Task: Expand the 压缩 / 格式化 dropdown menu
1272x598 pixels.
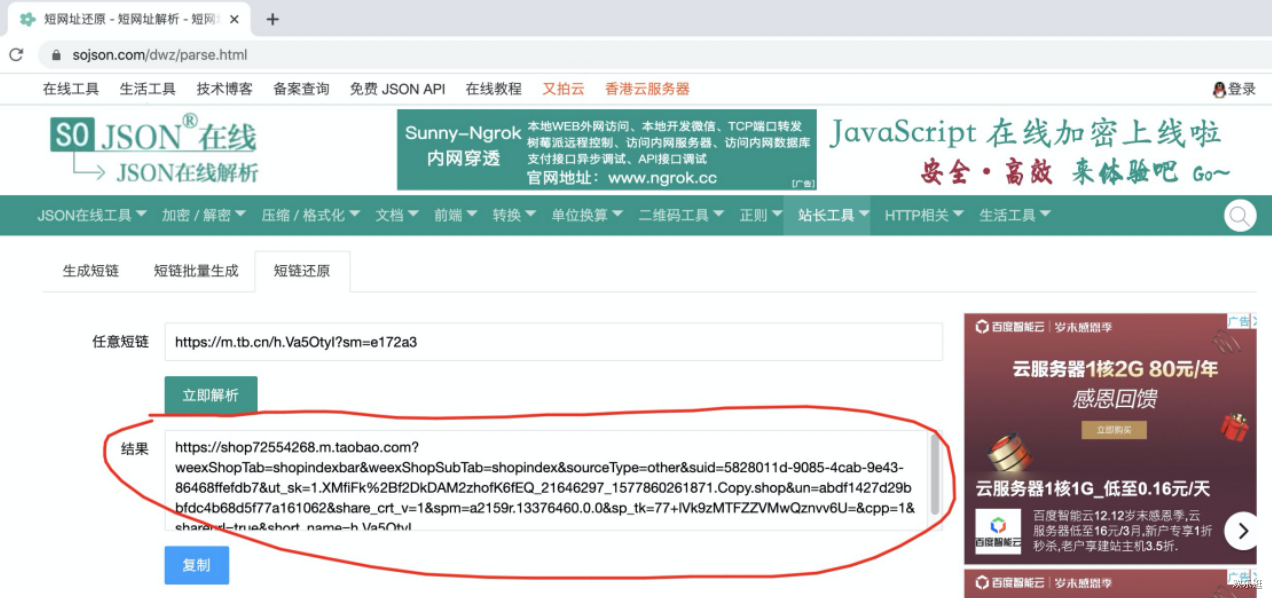Action: 311,215
